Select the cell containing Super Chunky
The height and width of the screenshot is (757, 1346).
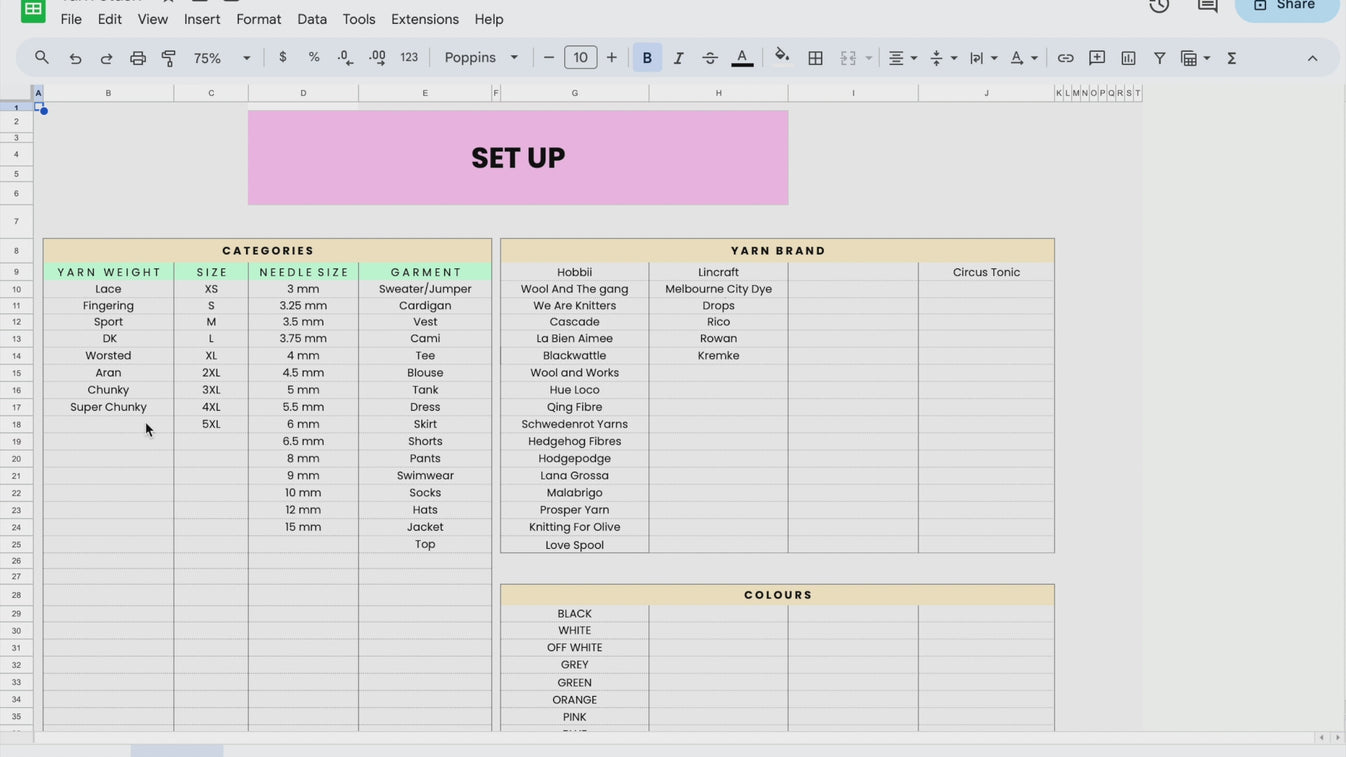(x=108, y=406)
